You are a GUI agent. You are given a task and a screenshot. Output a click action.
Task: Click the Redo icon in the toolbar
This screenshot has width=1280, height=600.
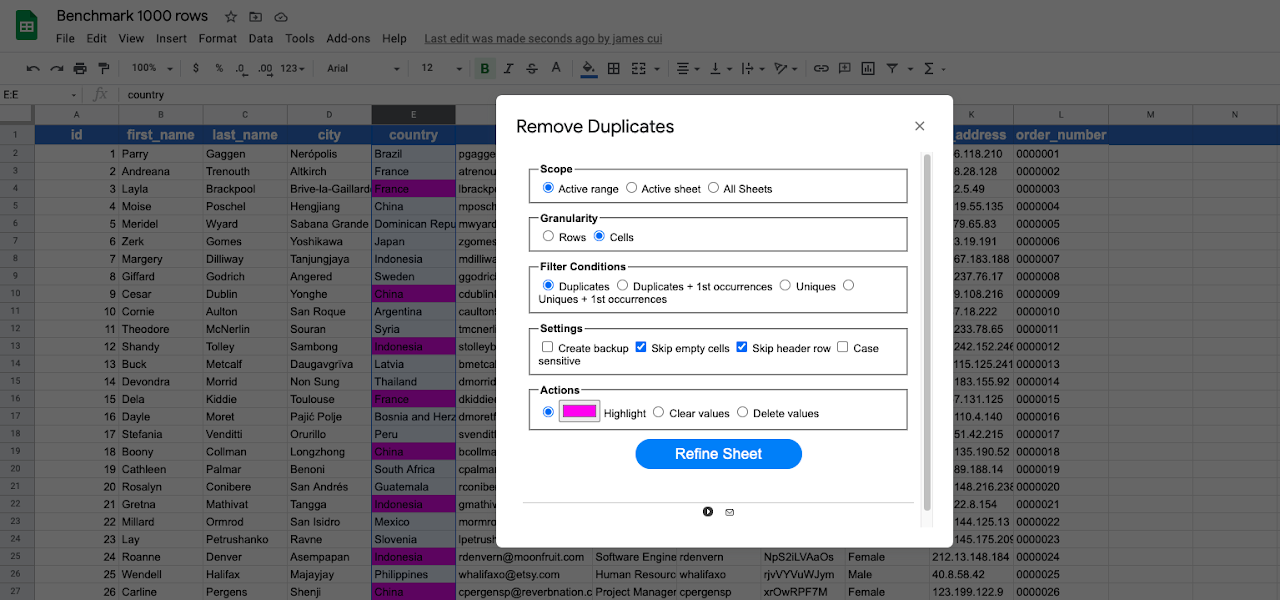(x=56, y=68)
